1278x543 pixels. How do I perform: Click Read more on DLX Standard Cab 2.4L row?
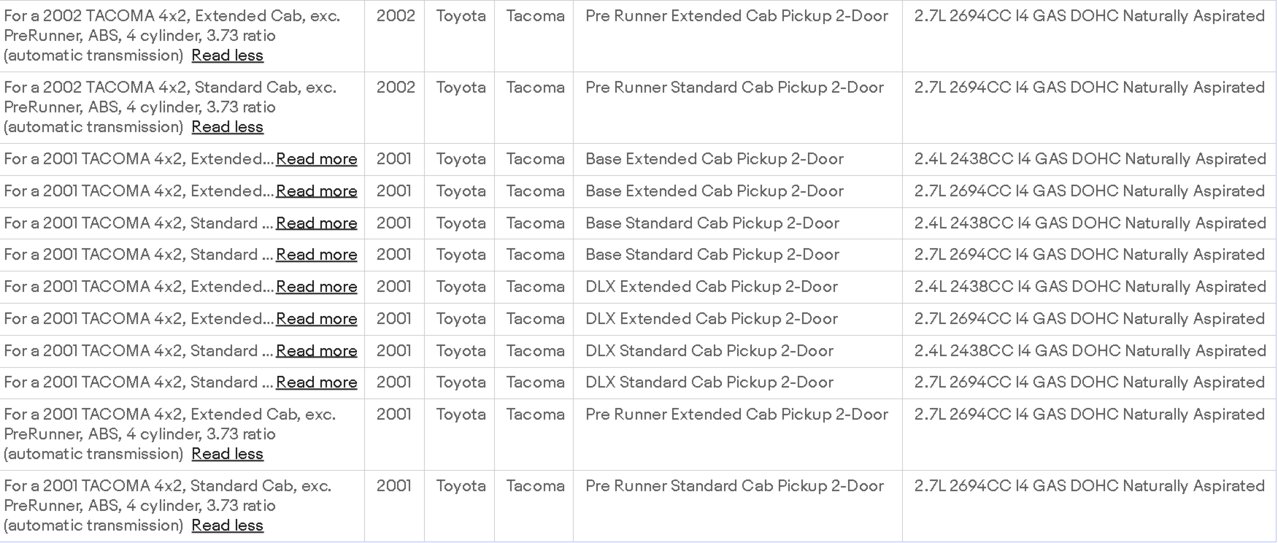click(316, 351)
